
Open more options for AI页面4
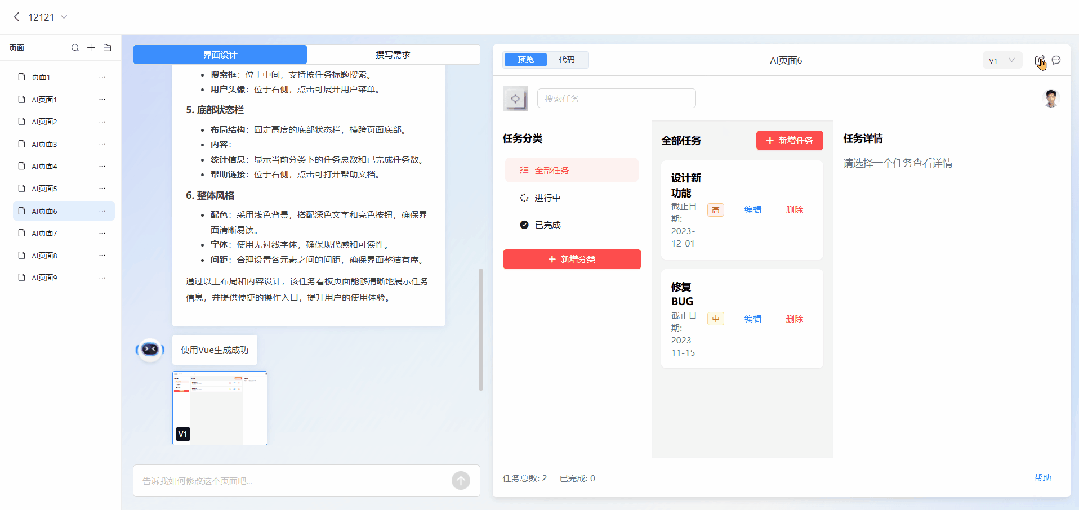103,167
